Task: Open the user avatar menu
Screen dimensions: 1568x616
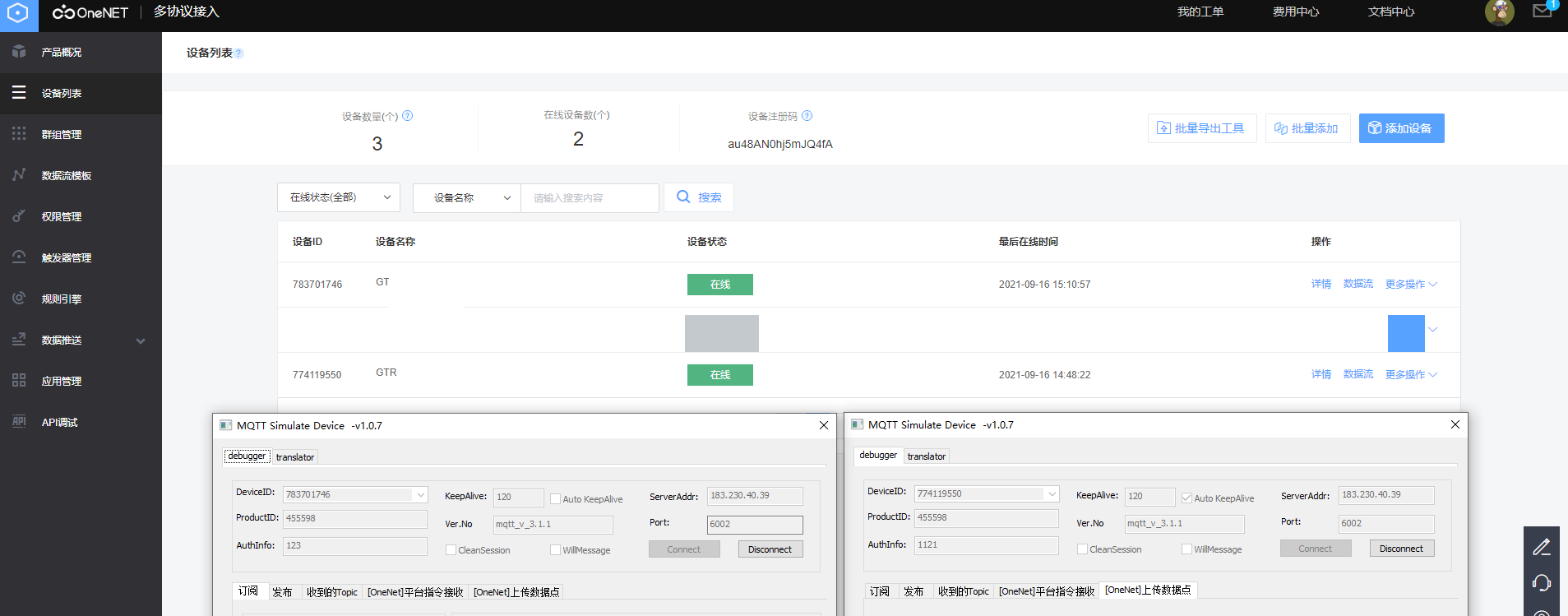Action: click(1500, 12)
